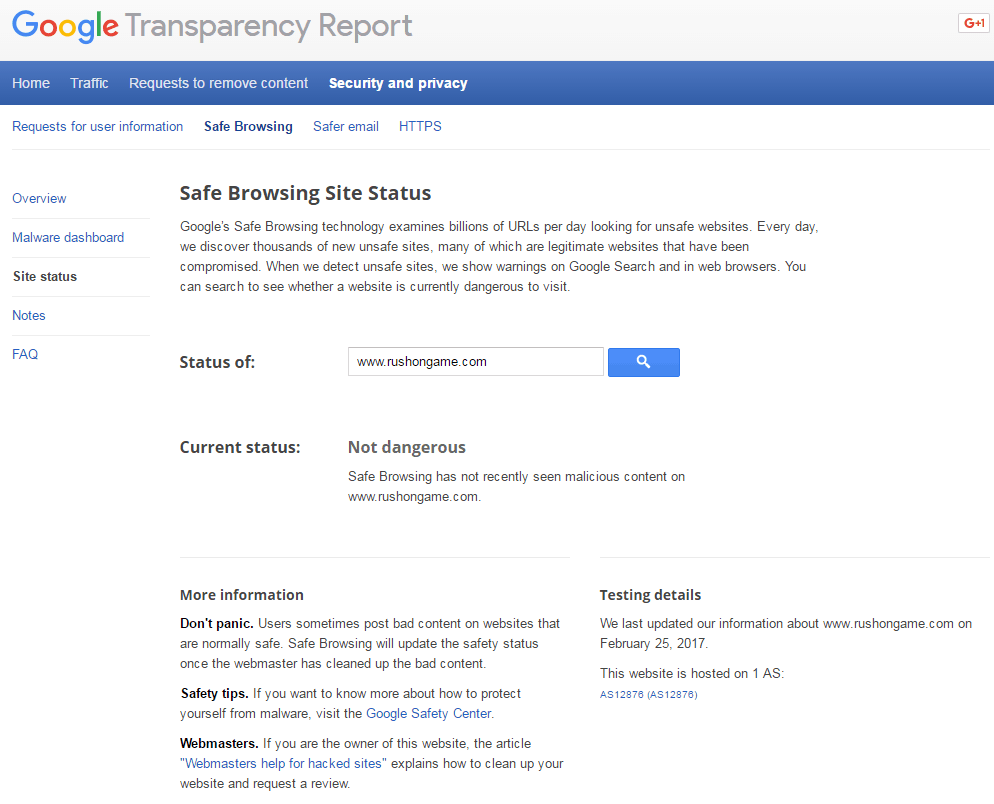
Task: Open Requests to remove content
Action: [x=219, y=83]
